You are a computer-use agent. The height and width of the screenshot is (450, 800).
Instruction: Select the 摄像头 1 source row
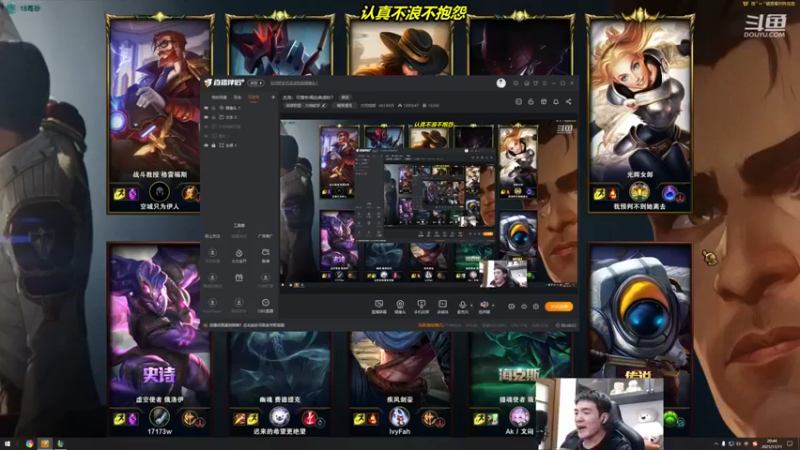click(x=240, y=108)
